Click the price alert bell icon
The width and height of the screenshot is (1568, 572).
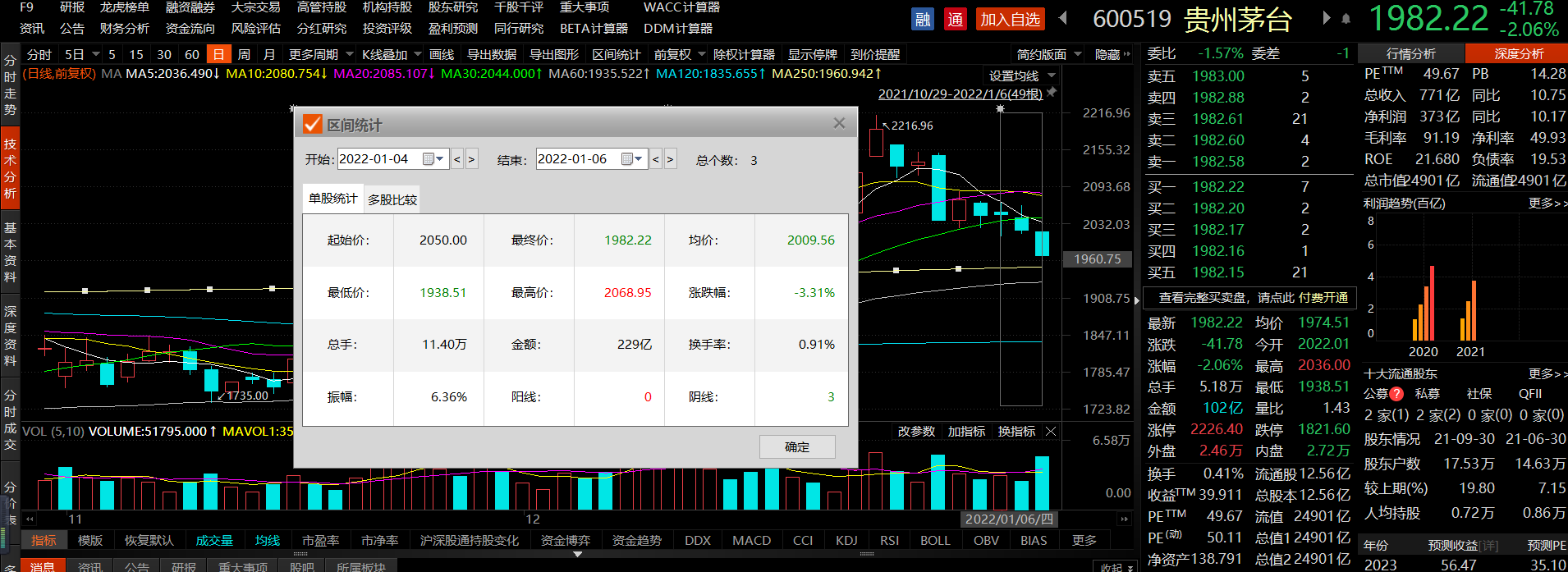pyautogui.click(x=1346, y=18)
